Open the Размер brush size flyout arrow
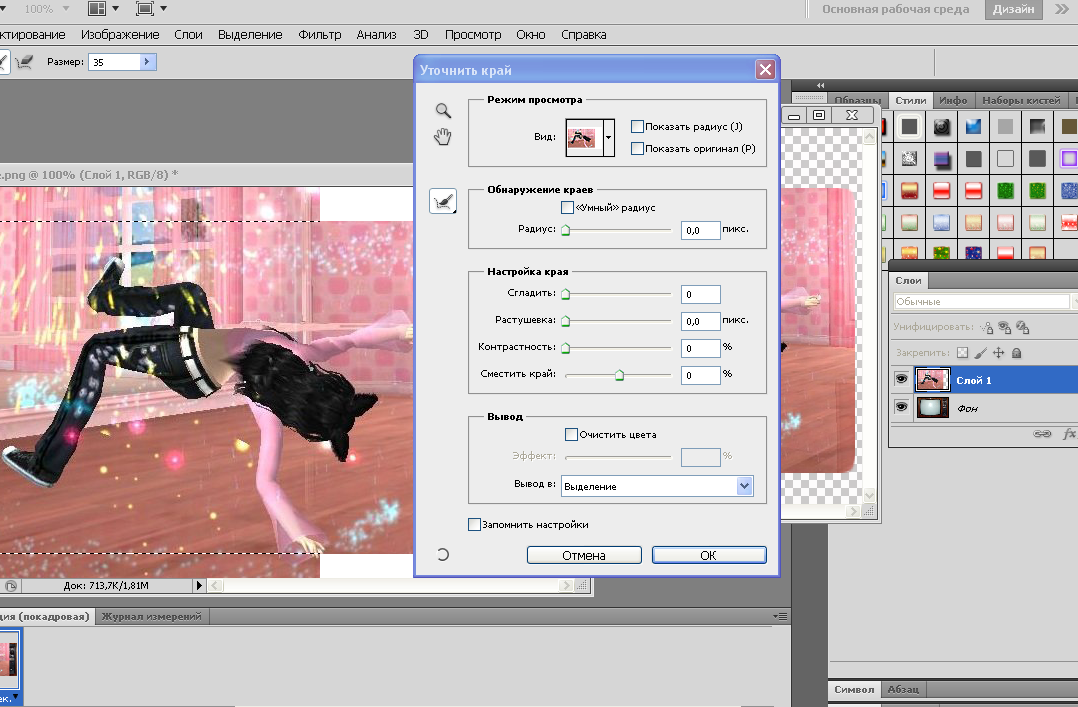 click(x=148, y=62)
